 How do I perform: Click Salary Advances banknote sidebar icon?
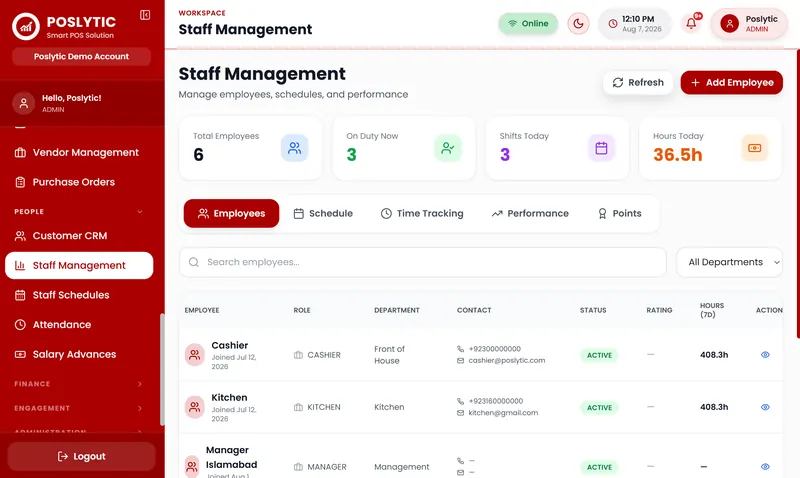pyautogui.click(x=20, y=354)
